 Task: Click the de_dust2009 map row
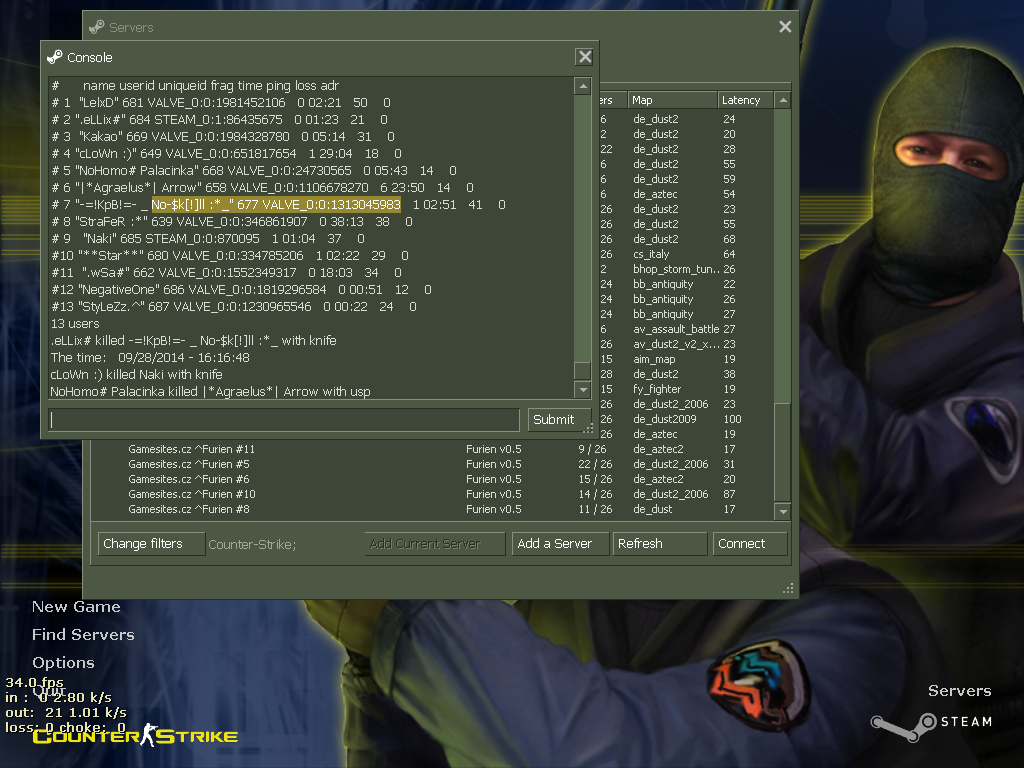686,419
